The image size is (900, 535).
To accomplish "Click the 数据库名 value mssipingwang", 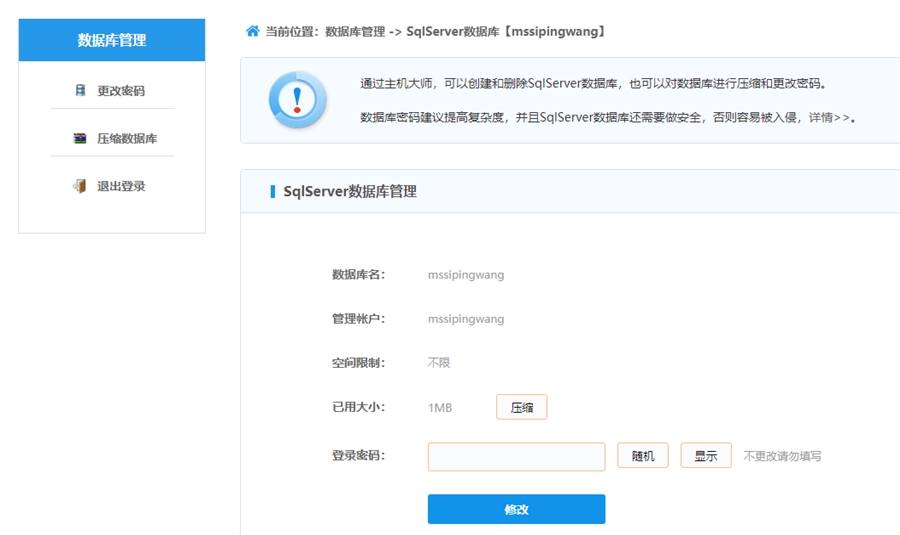I will click(466, 275).
